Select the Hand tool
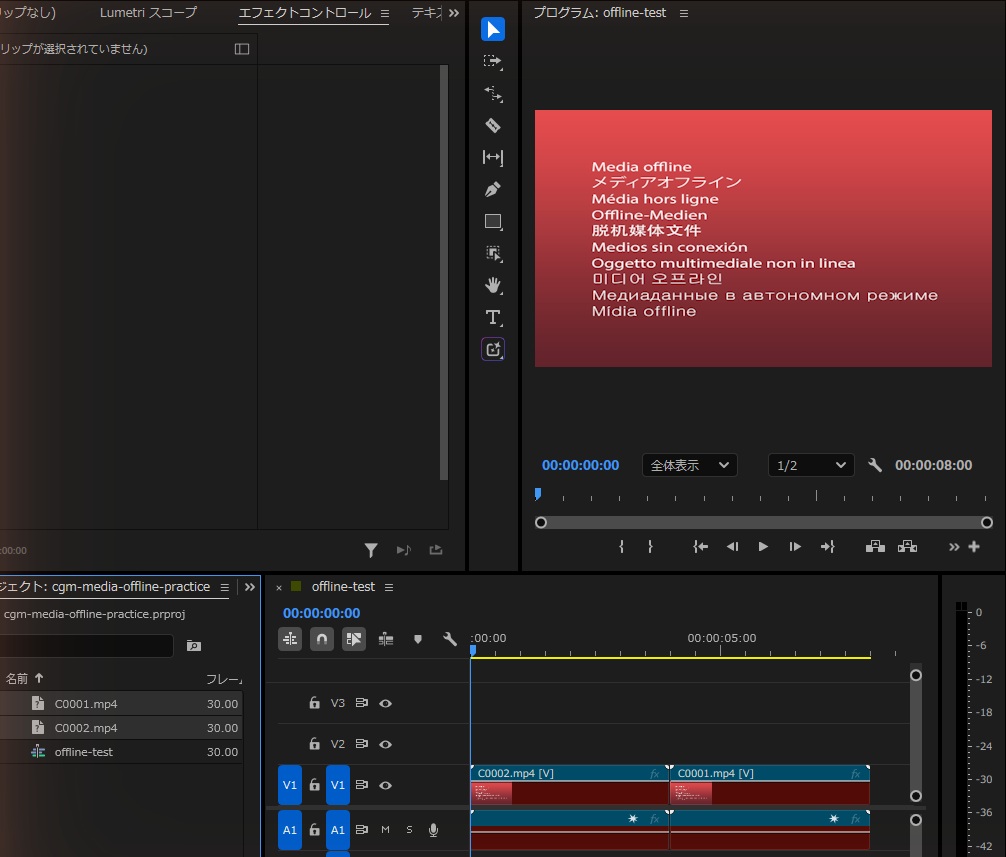The image size is (1006, 857). pyautogui.click(x=493, y=285)
